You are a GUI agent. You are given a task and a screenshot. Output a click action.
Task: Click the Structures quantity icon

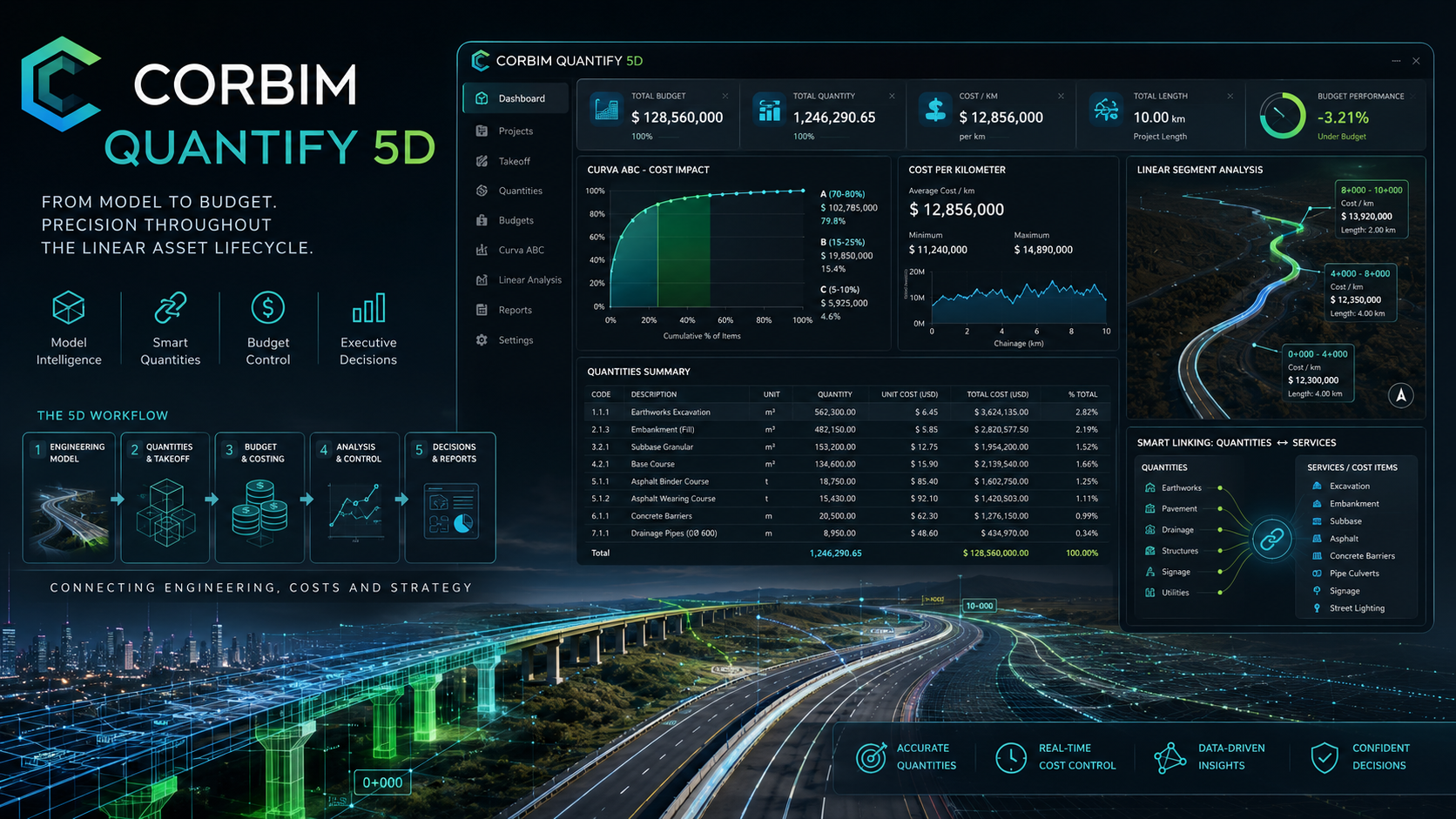[1150, 550]
